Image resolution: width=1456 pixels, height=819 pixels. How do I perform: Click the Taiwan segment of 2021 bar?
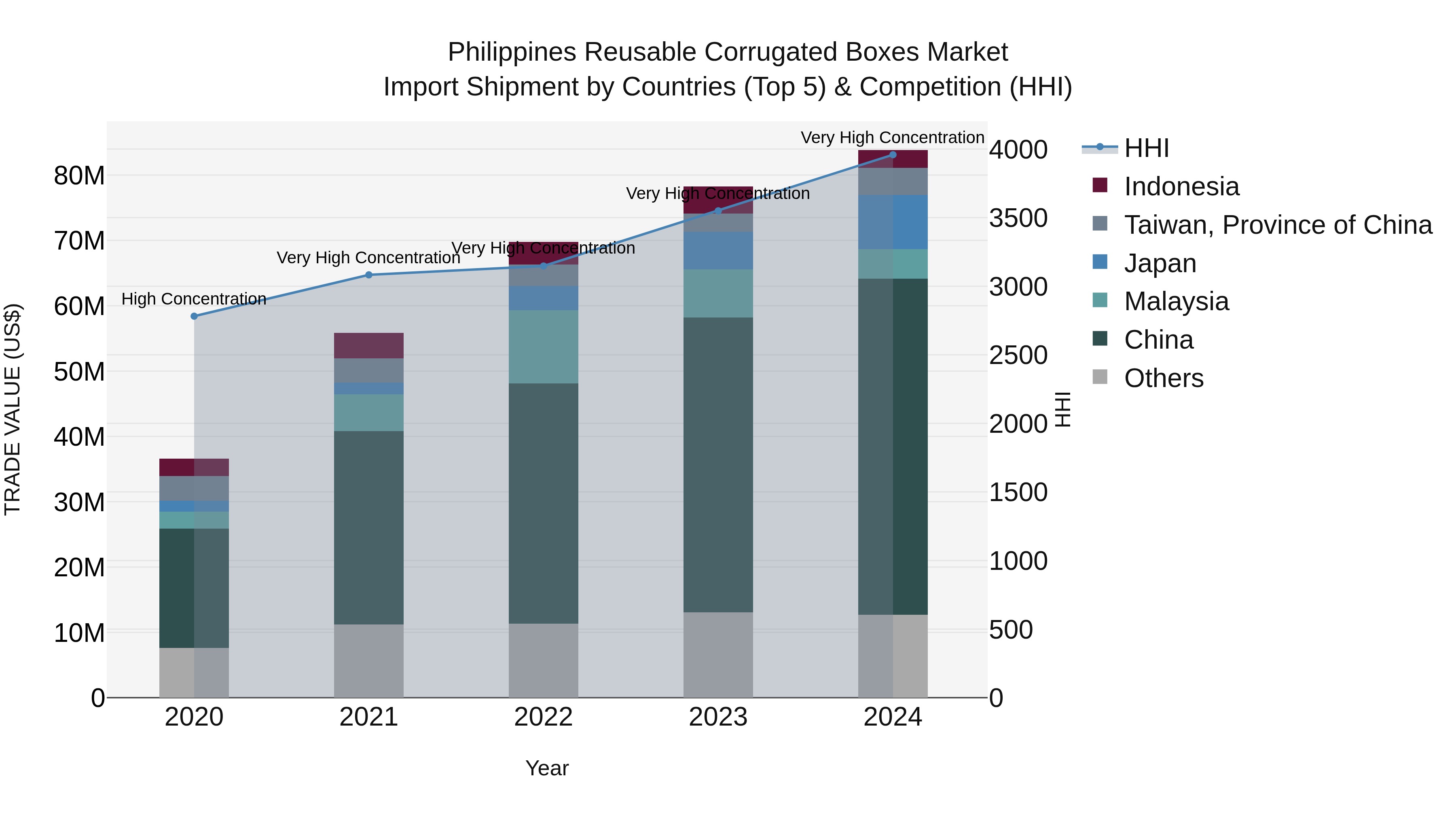(x=369, y=370)
